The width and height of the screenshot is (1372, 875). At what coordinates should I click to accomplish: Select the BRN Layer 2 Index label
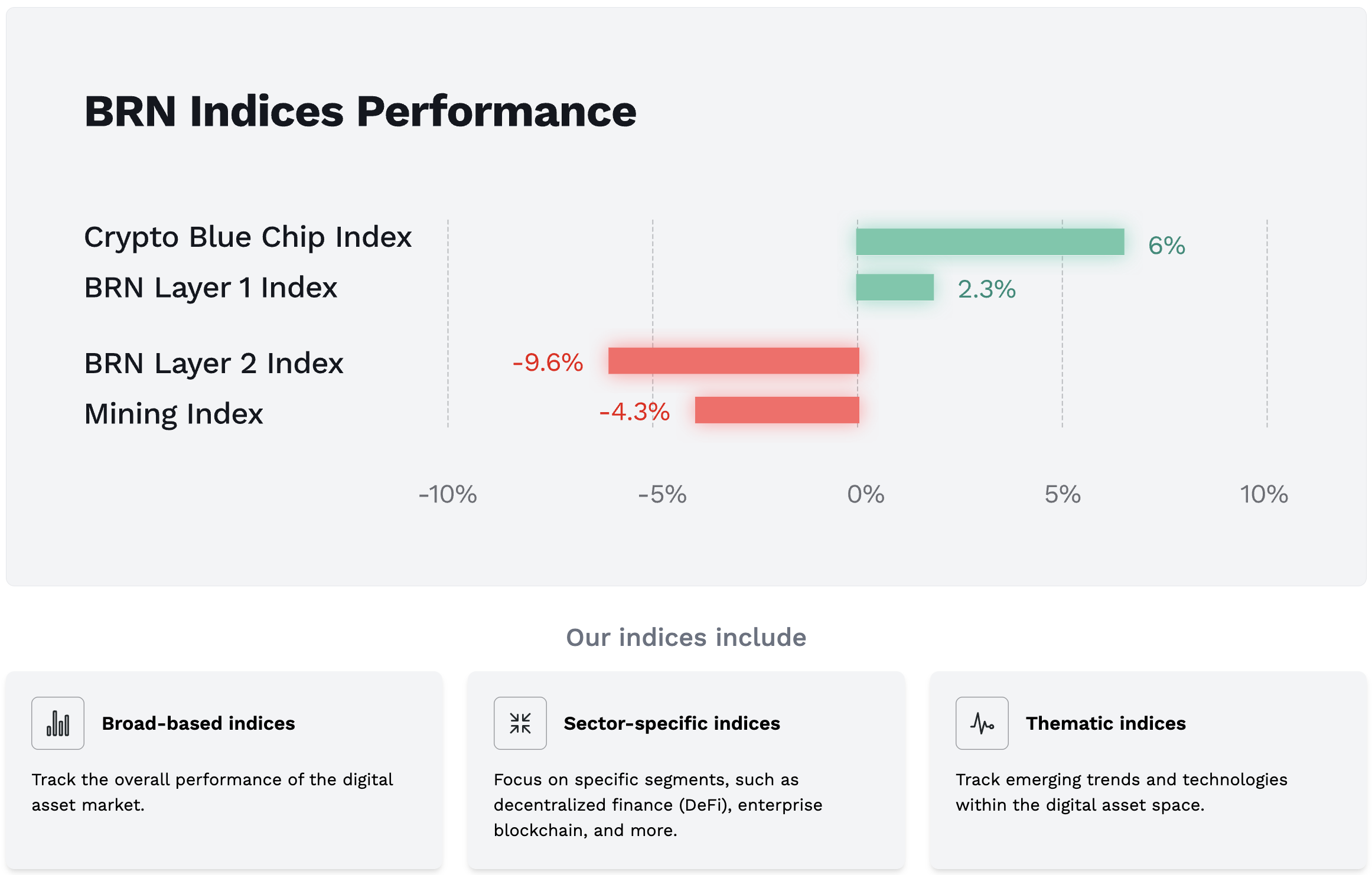[213, 363]
